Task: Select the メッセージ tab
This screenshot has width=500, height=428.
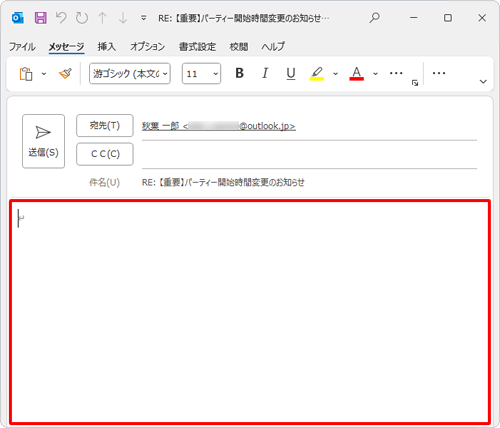Action: click(66, 46)
